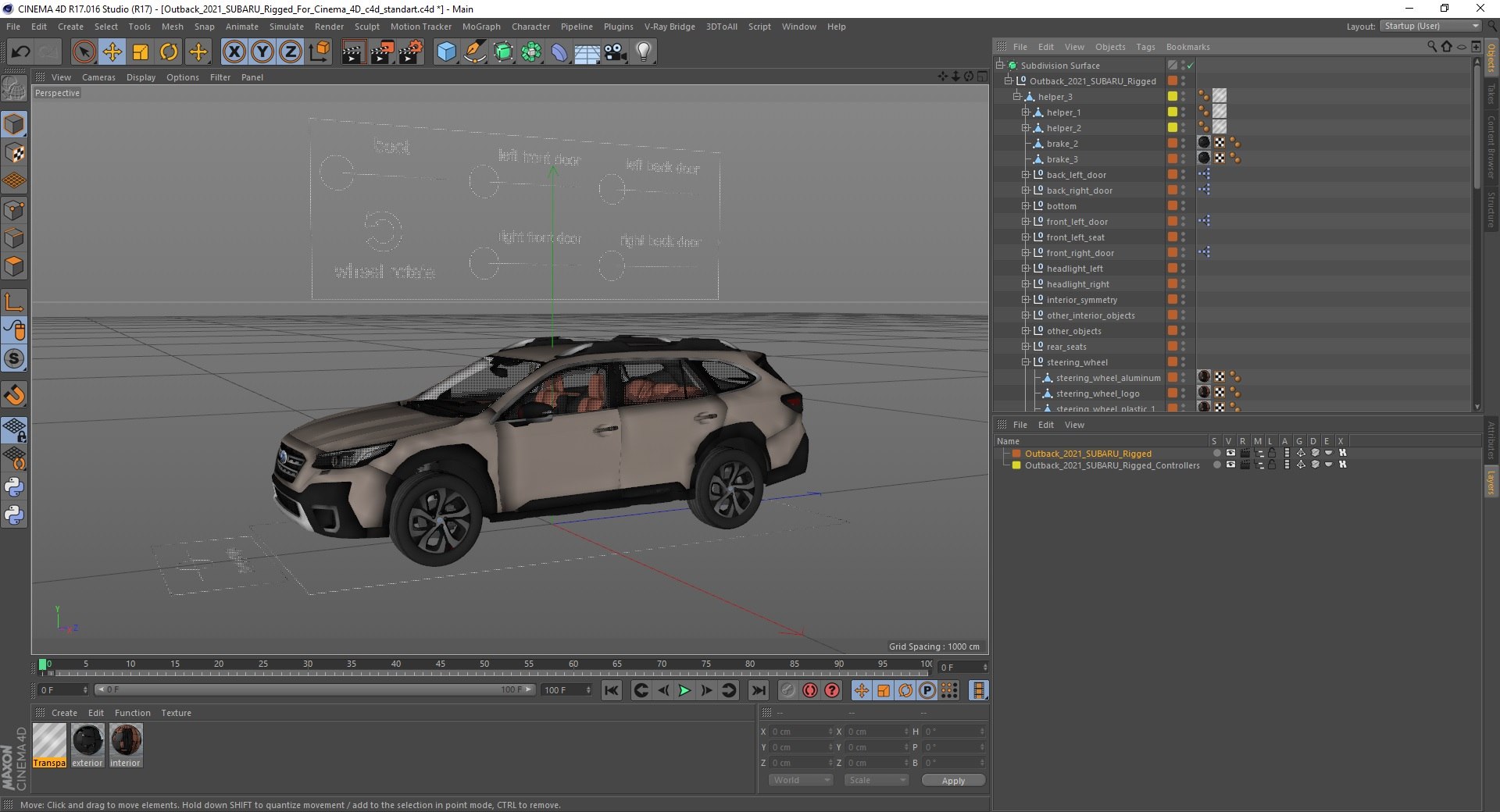Click the coordinate system icon
This screenshot has width=1500, height=812.
click(319, 52)
